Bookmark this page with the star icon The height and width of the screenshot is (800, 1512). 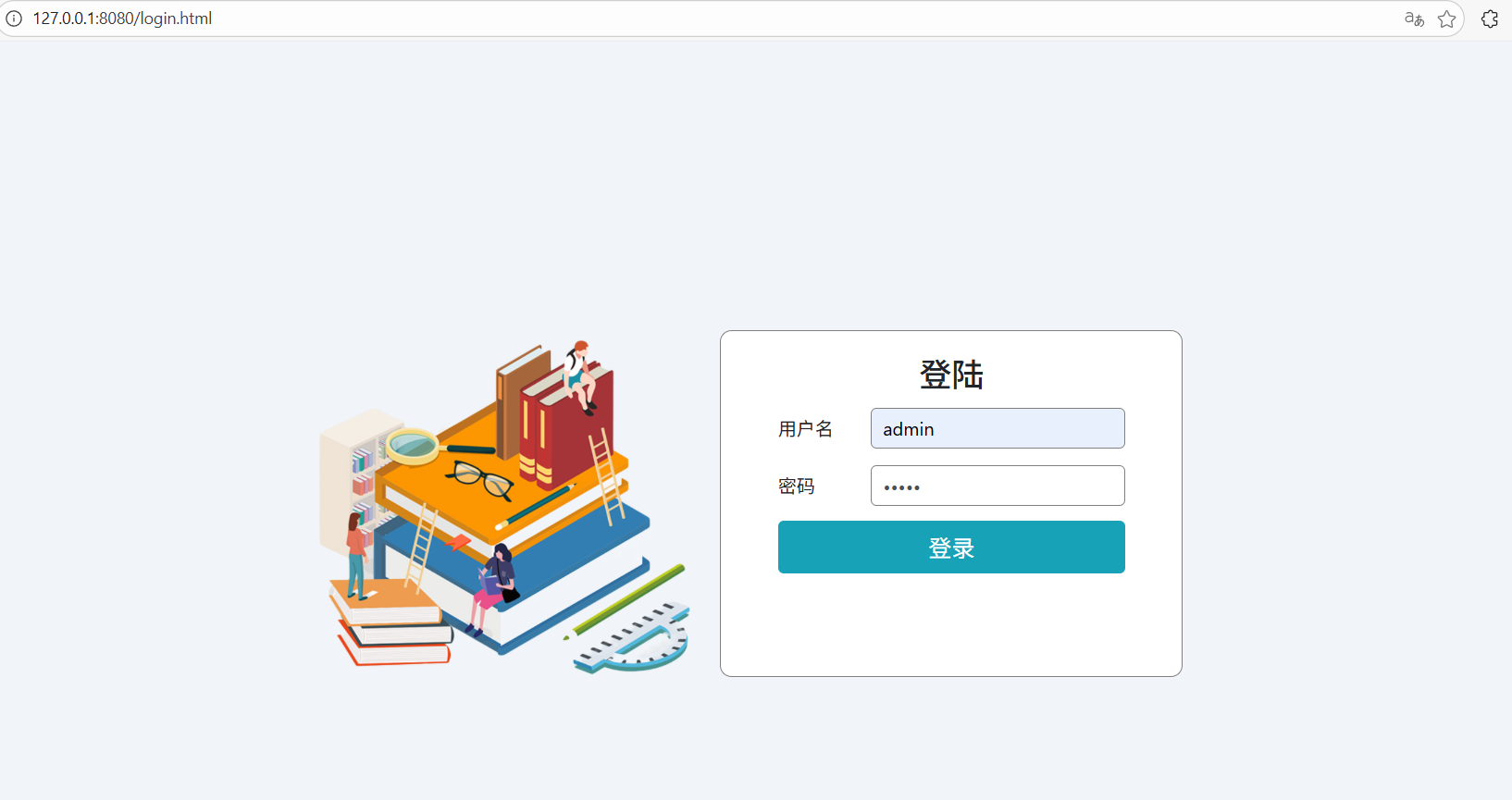(1447, 18)
